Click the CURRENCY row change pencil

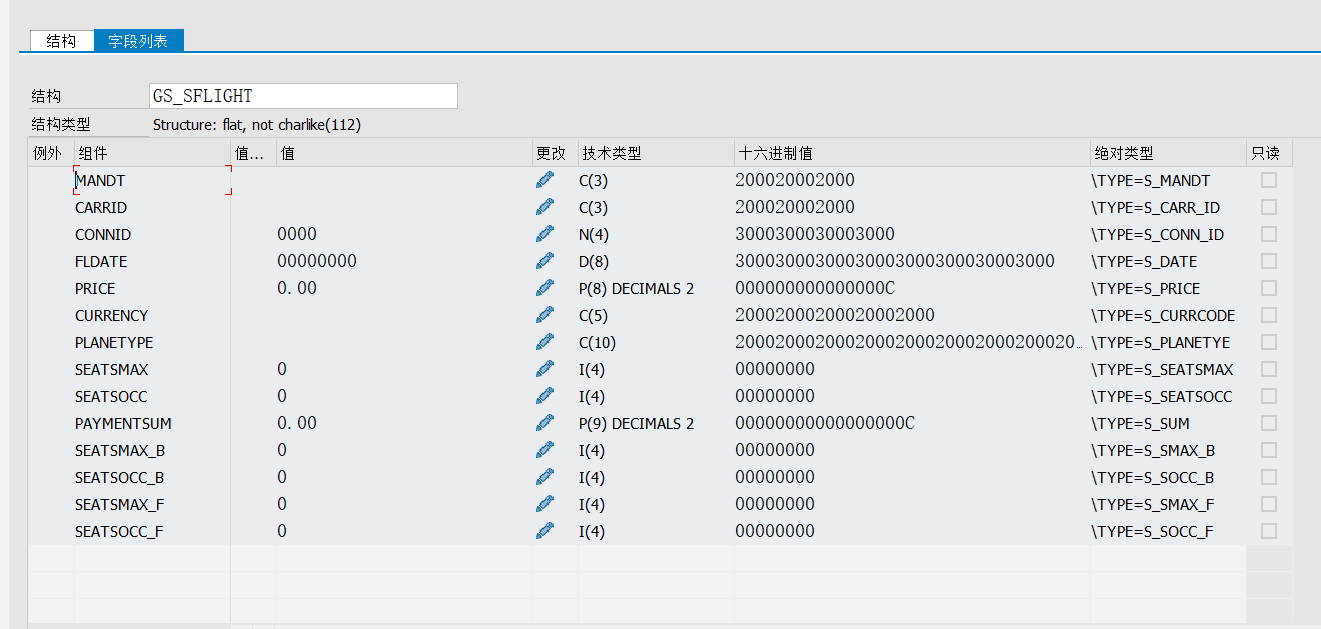[544, 314]
